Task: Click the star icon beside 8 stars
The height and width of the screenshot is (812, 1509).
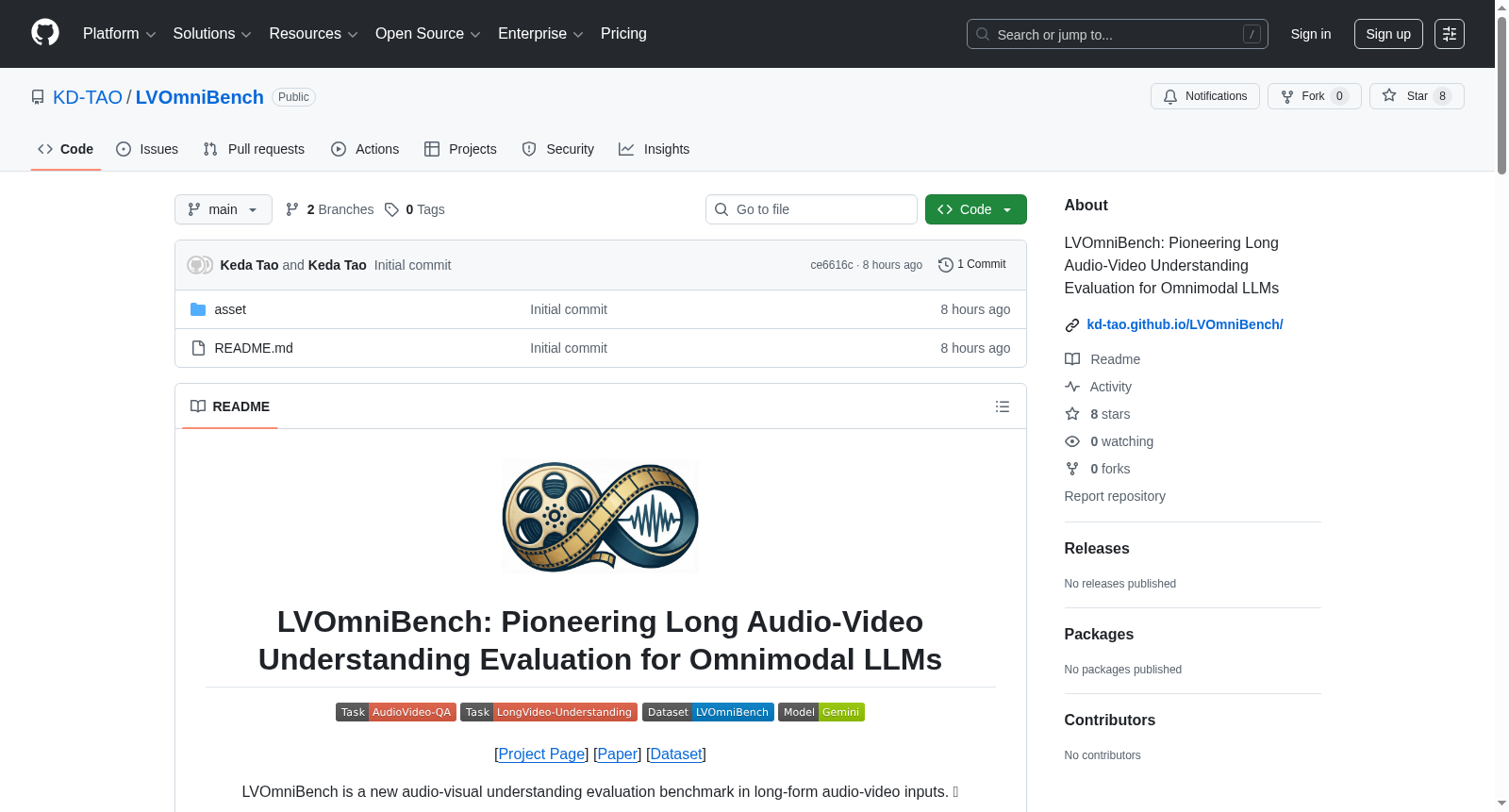Action: [1072, 414]
